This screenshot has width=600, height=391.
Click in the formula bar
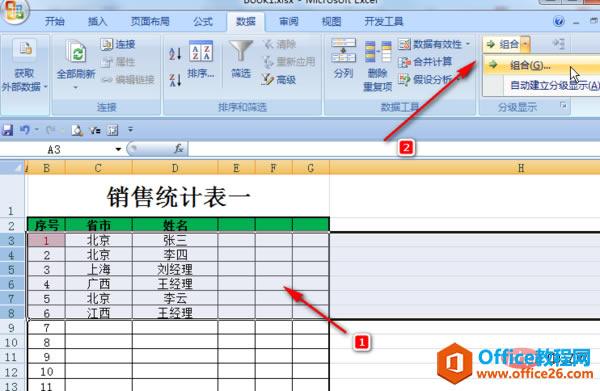point(394,149)
